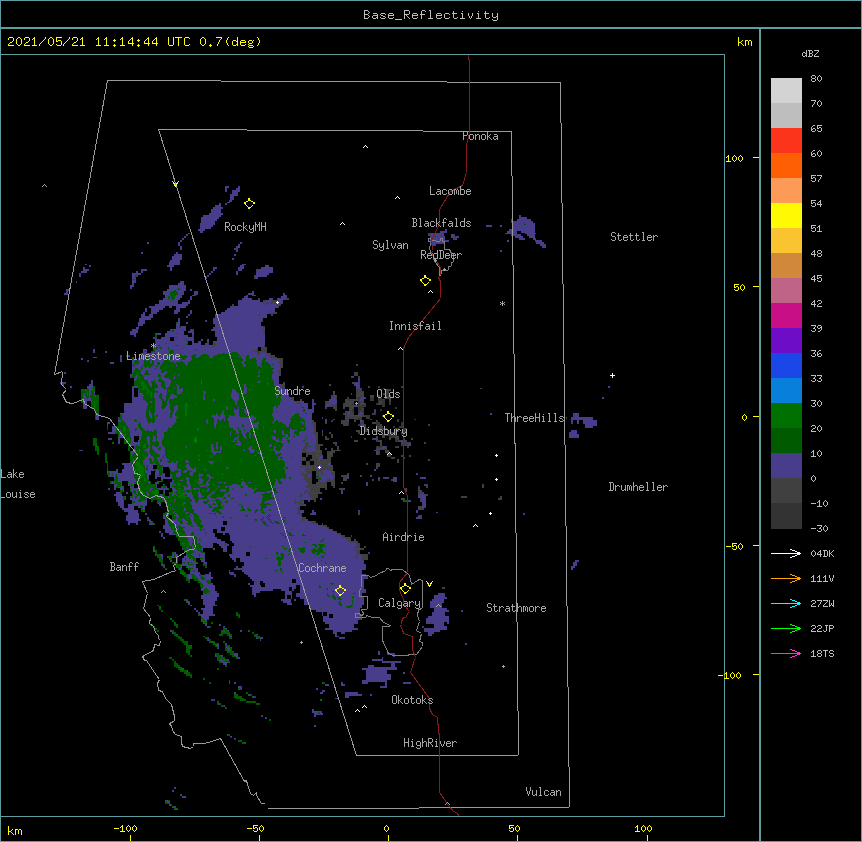The image size is (862, 842).
Task: Click the Stettler label
Action: 634,237
